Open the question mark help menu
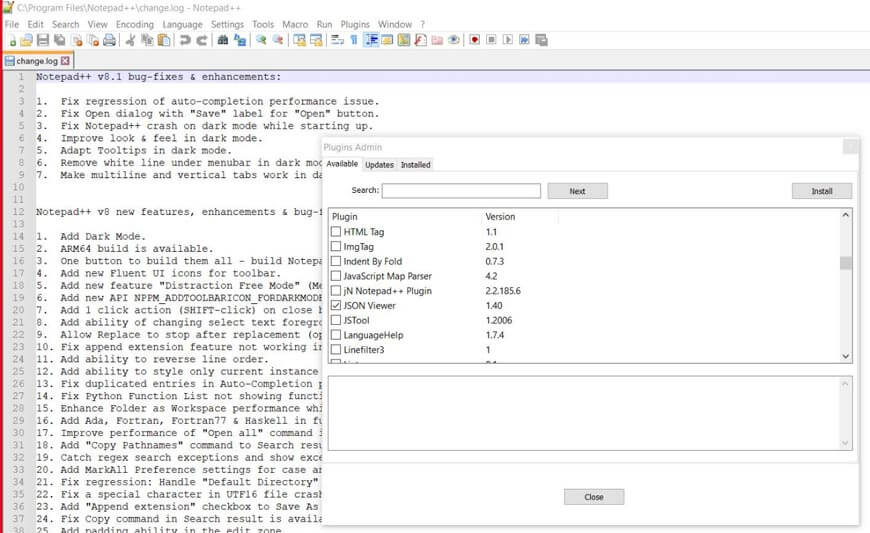The height and width of the screenshot is (533, 870). (422, 24)
